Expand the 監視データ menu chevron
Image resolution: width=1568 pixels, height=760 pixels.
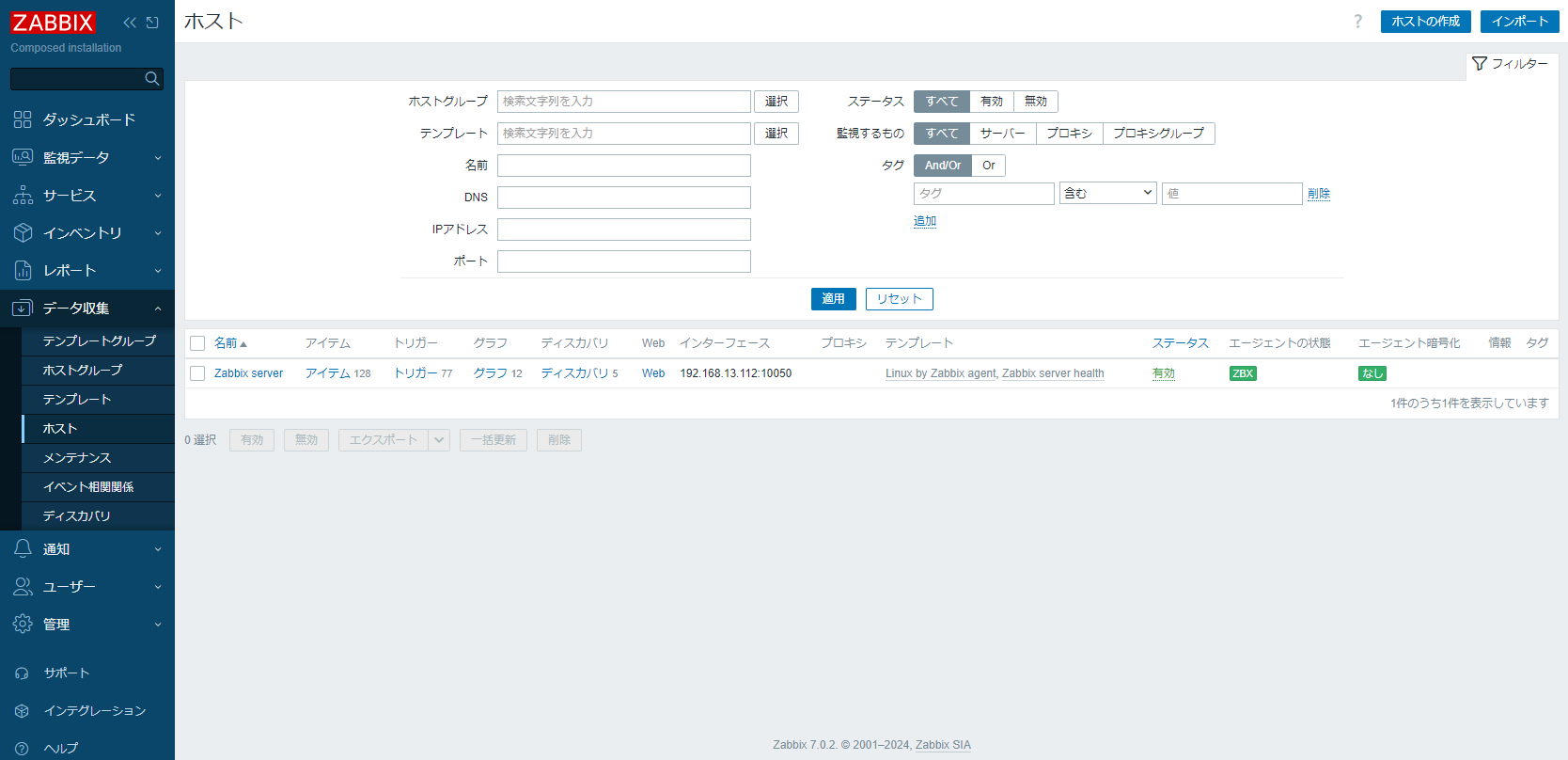158,158
